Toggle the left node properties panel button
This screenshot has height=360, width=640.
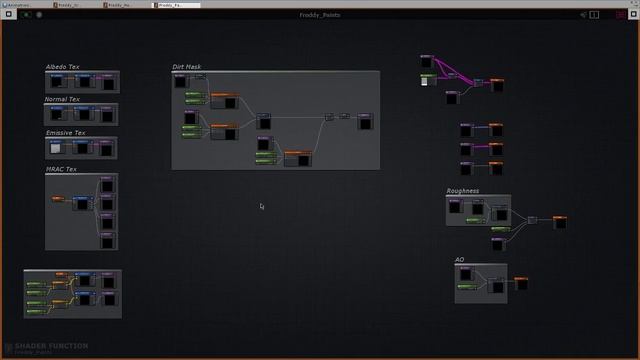point(9,14)
